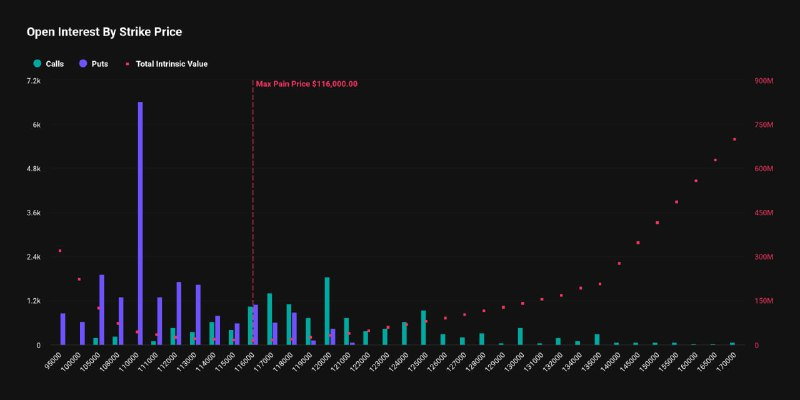This screenshot has width=800, height=400.
Task: Click the put bar at 95000 strike
Action: click(x=63, y=329)
